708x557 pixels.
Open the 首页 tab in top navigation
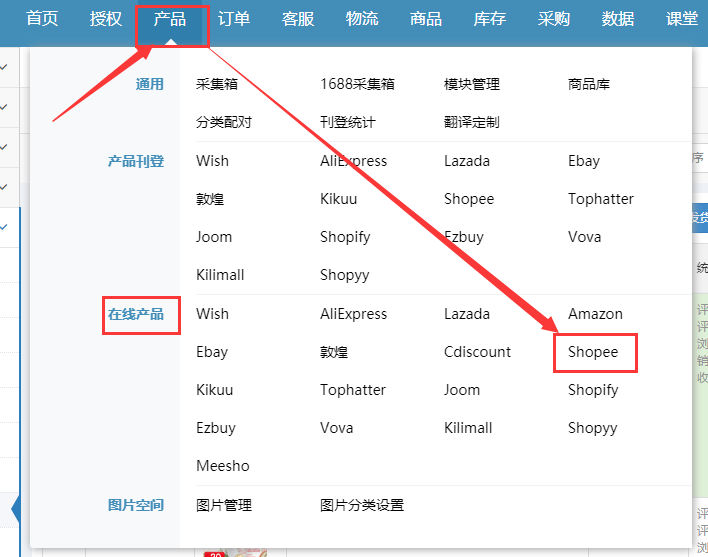click(x=42, y=19)
